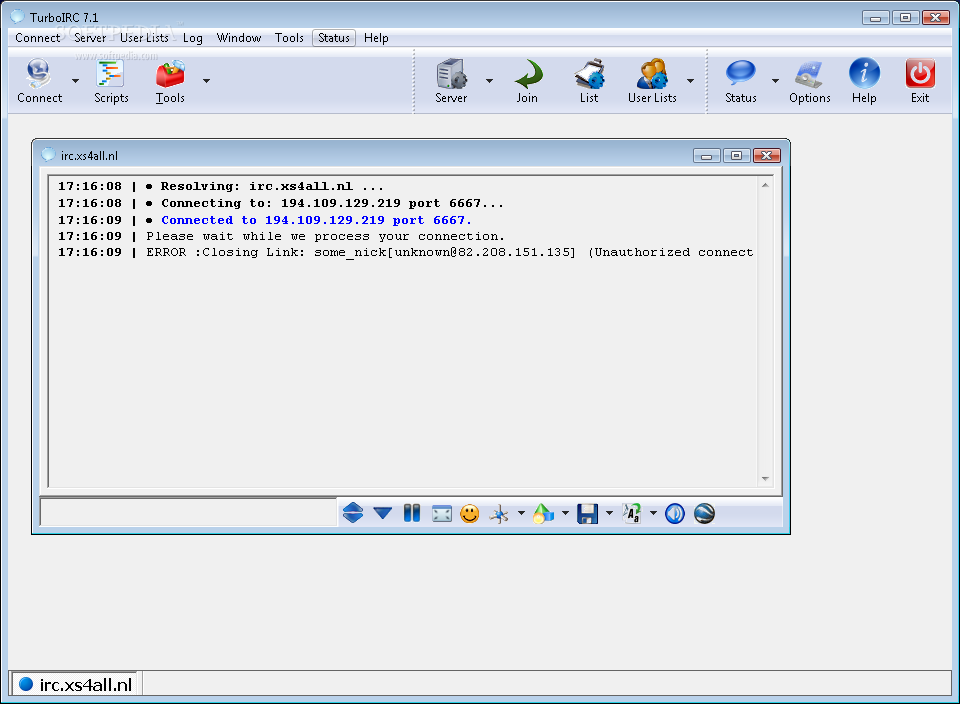
Task: Click the blue down triangle icon
Action: 383,513
